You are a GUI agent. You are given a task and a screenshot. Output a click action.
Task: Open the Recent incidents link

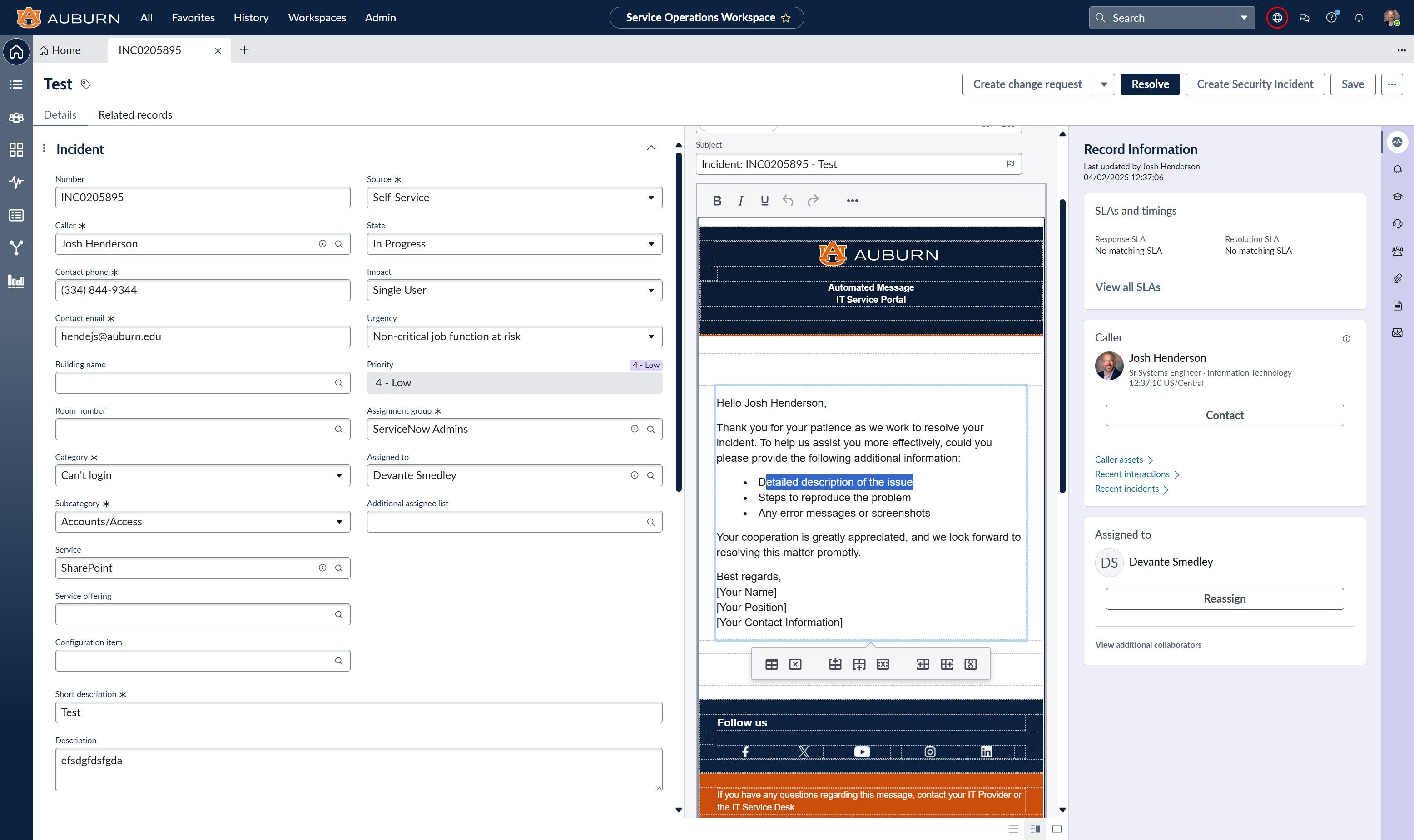pos(1126,489)
